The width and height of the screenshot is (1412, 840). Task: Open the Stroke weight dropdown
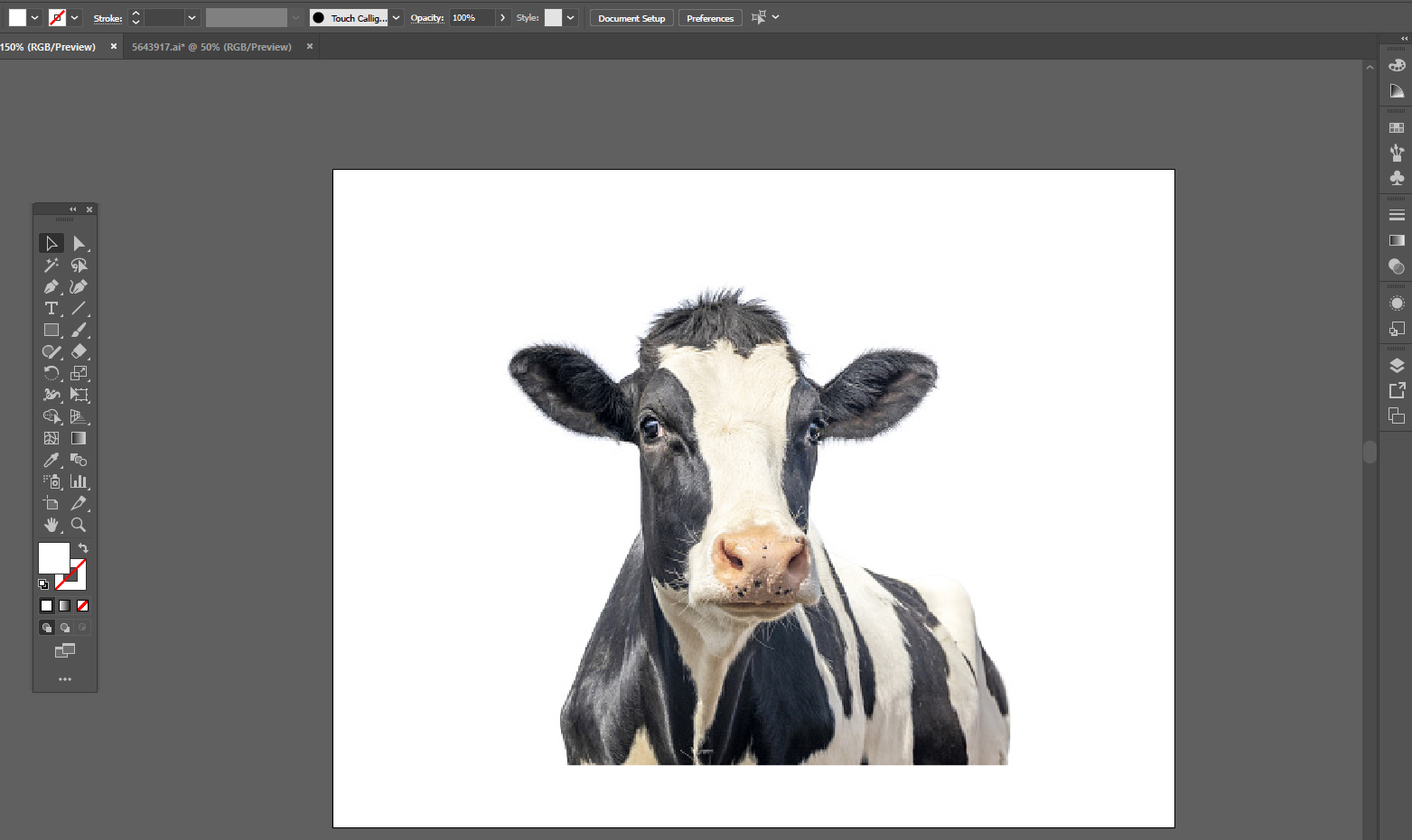click(192, 17)
